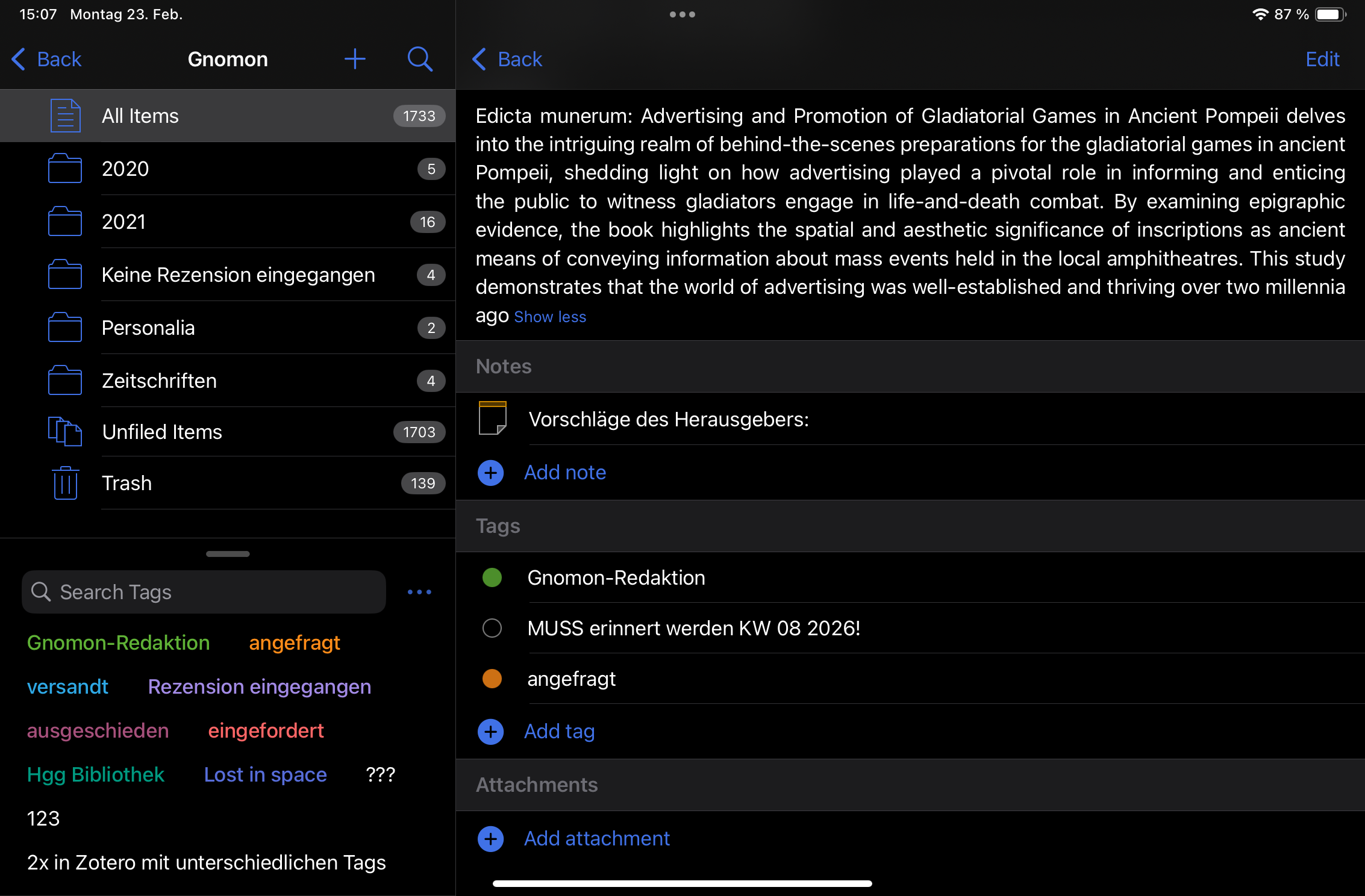Screen dimensions: 1365x896
Task: Tap the tag filter options ellipsis
Action: (x=419, y=592)
